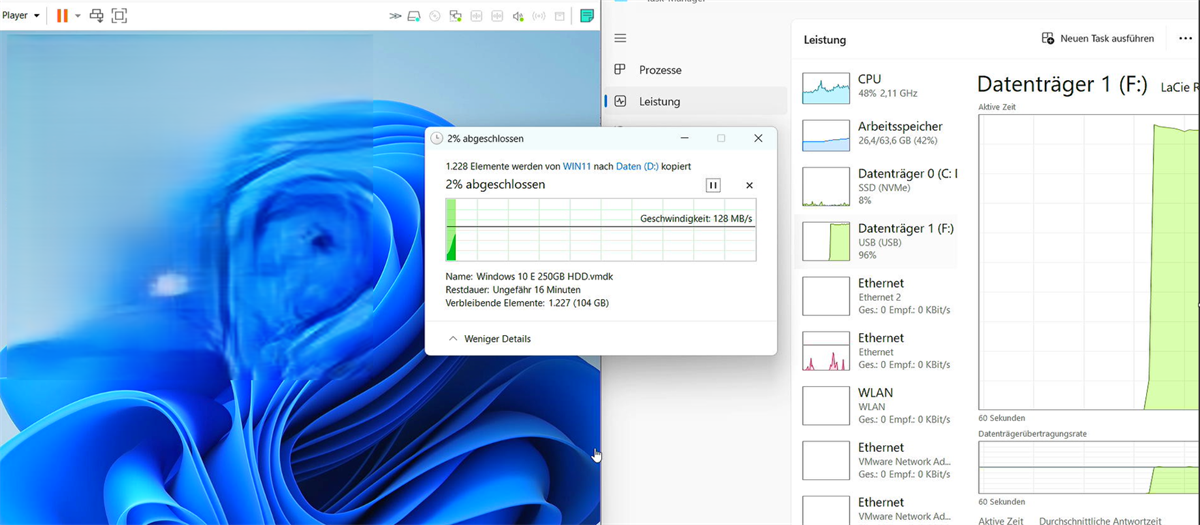
Task: Click the copy speed progress graph
Action: pos(601,229)
